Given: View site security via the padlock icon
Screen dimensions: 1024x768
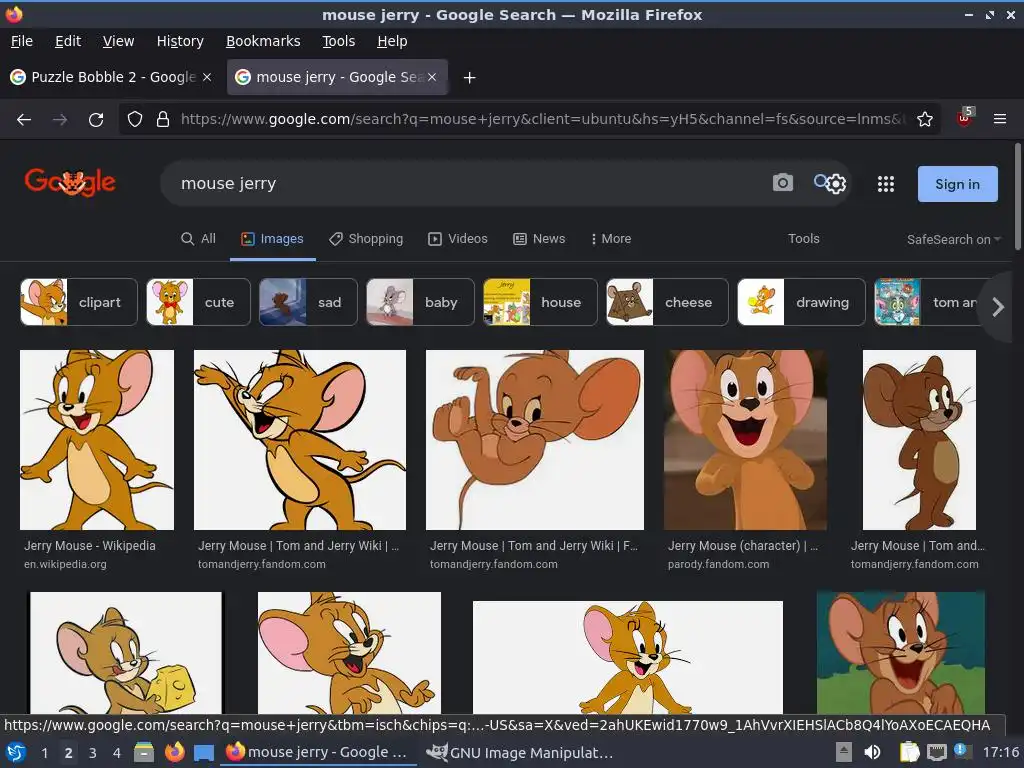Looking at the screenshot, I should [163, 120].
